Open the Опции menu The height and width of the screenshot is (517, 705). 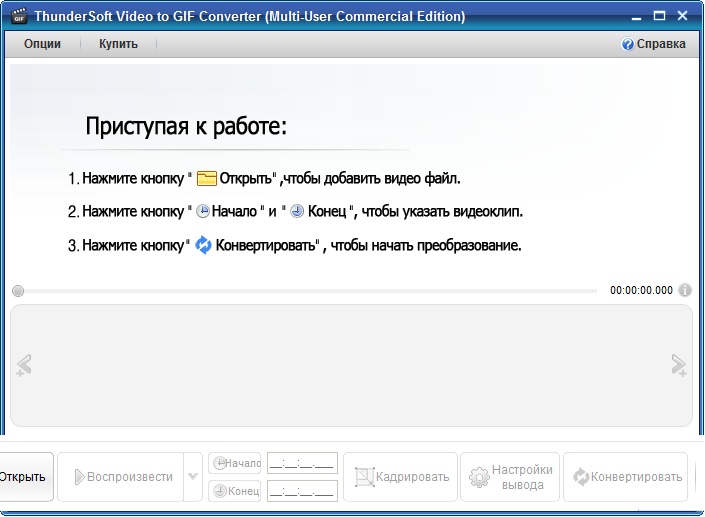42,44
